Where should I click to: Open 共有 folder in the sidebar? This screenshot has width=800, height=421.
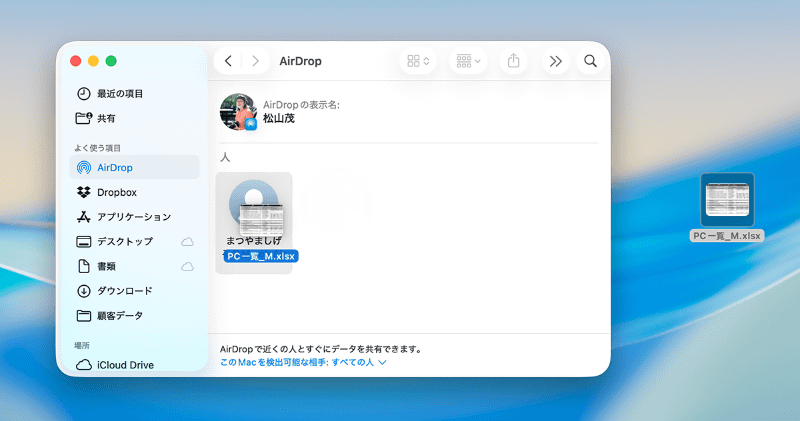coord(134,118)
